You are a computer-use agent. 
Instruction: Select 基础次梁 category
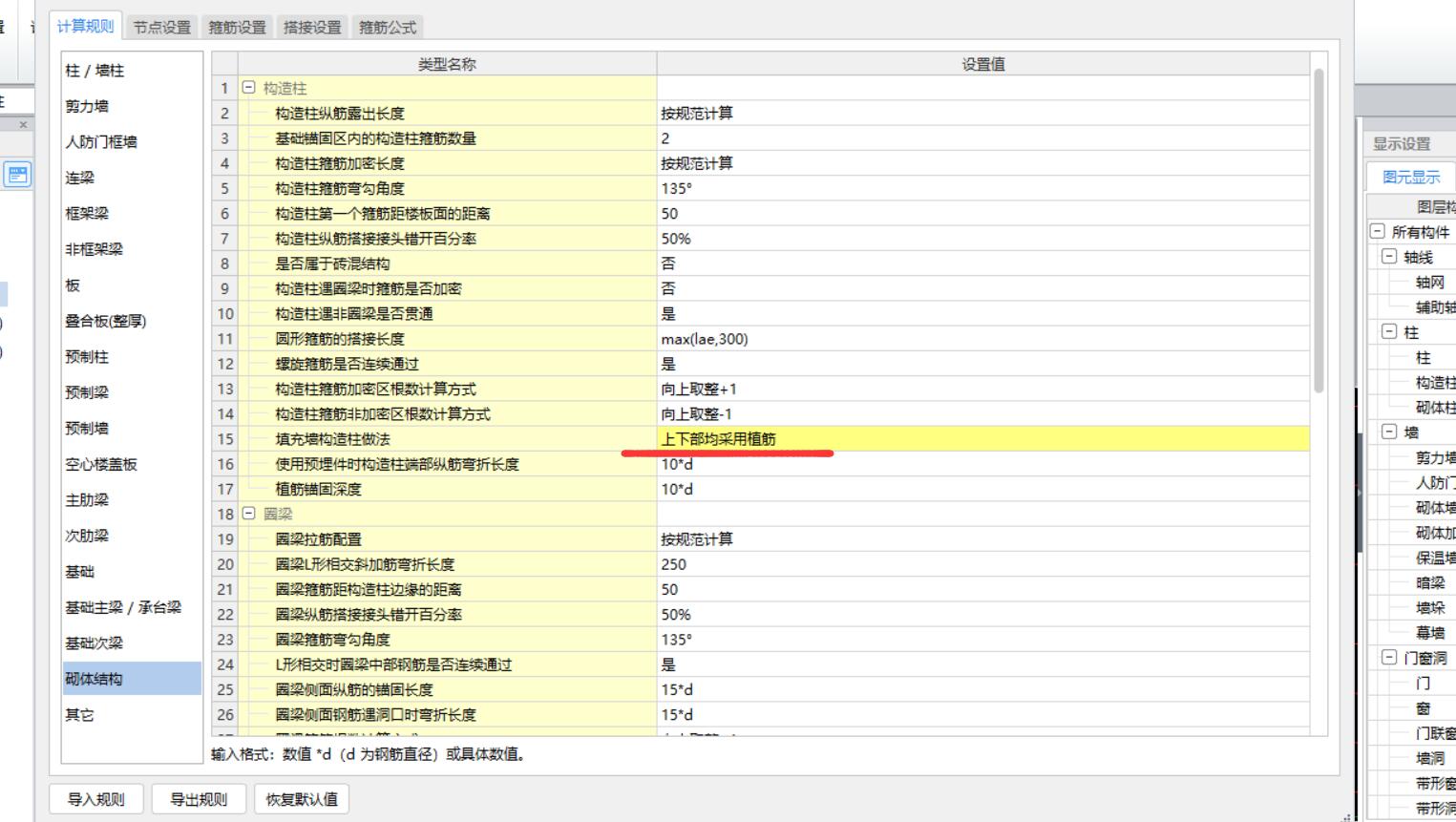tap(133, 643)
